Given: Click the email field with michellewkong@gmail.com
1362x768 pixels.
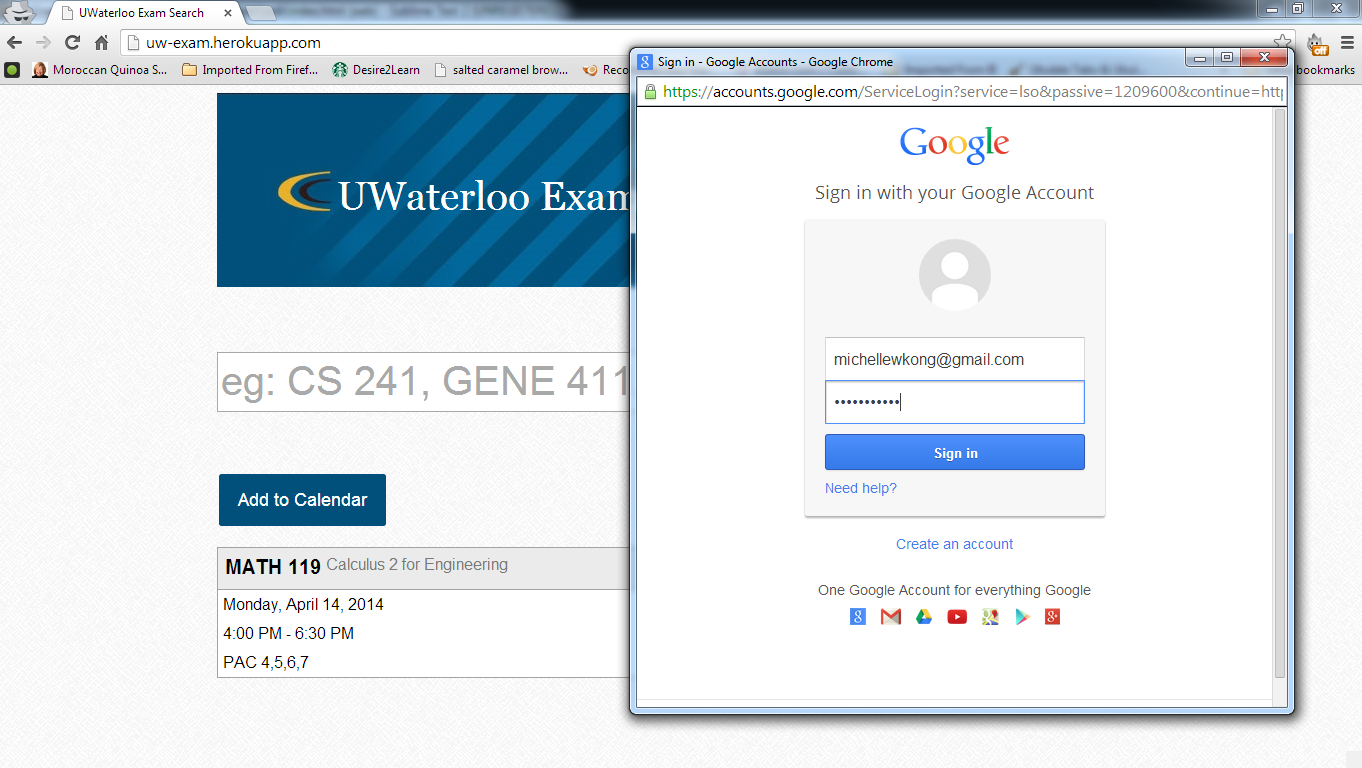Looking at the screenshot, I should coord(954,359).
